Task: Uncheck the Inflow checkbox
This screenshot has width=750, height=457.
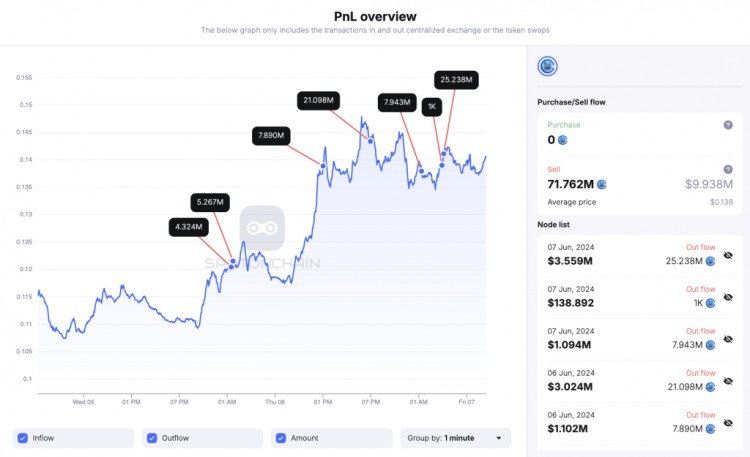Action: [x=22, y=438]
